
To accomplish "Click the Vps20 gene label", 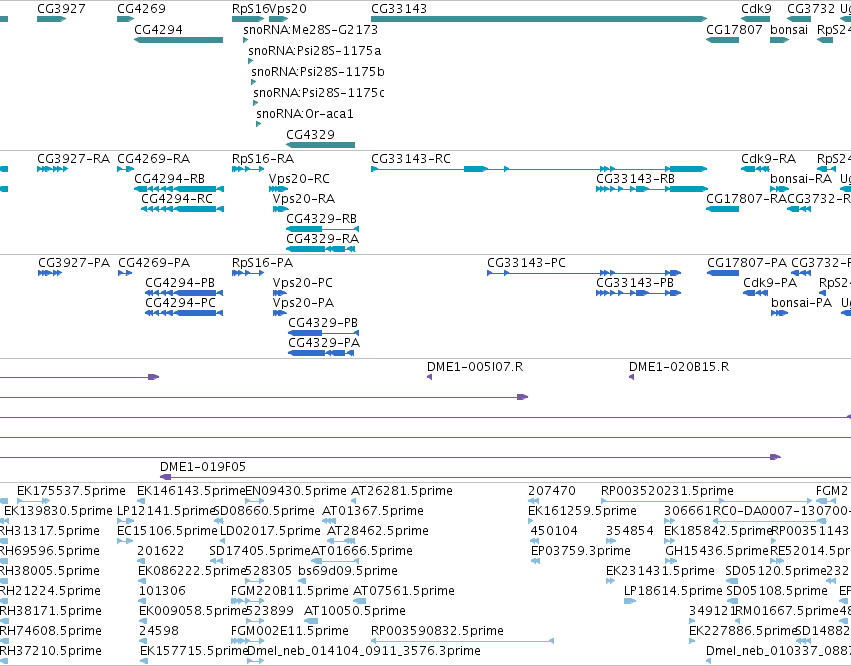I will coord(288,9).
